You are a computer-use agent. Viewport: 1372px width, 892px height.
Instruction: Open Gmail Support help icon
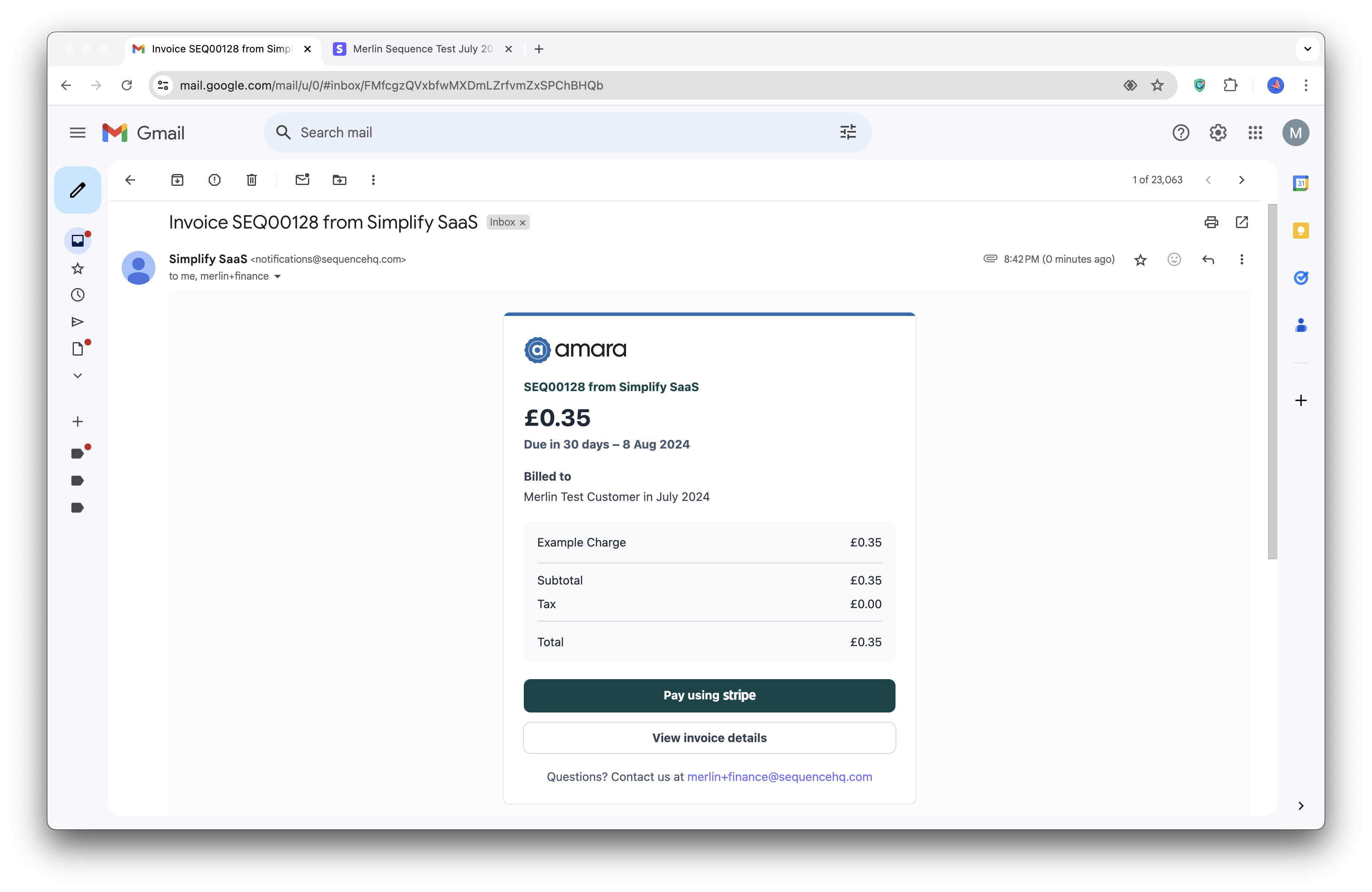tap(1181, 133)
